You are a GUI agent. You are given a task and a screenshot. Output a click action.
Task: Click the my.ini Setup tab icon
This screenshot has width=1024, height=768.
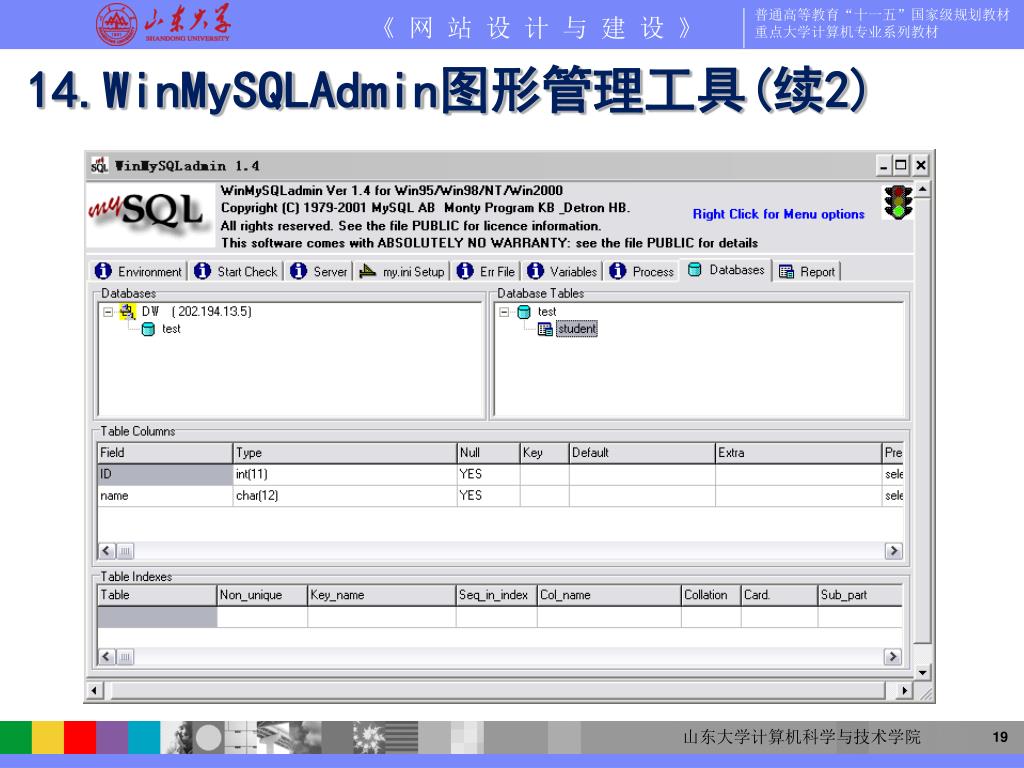click(x=368, y=270)
